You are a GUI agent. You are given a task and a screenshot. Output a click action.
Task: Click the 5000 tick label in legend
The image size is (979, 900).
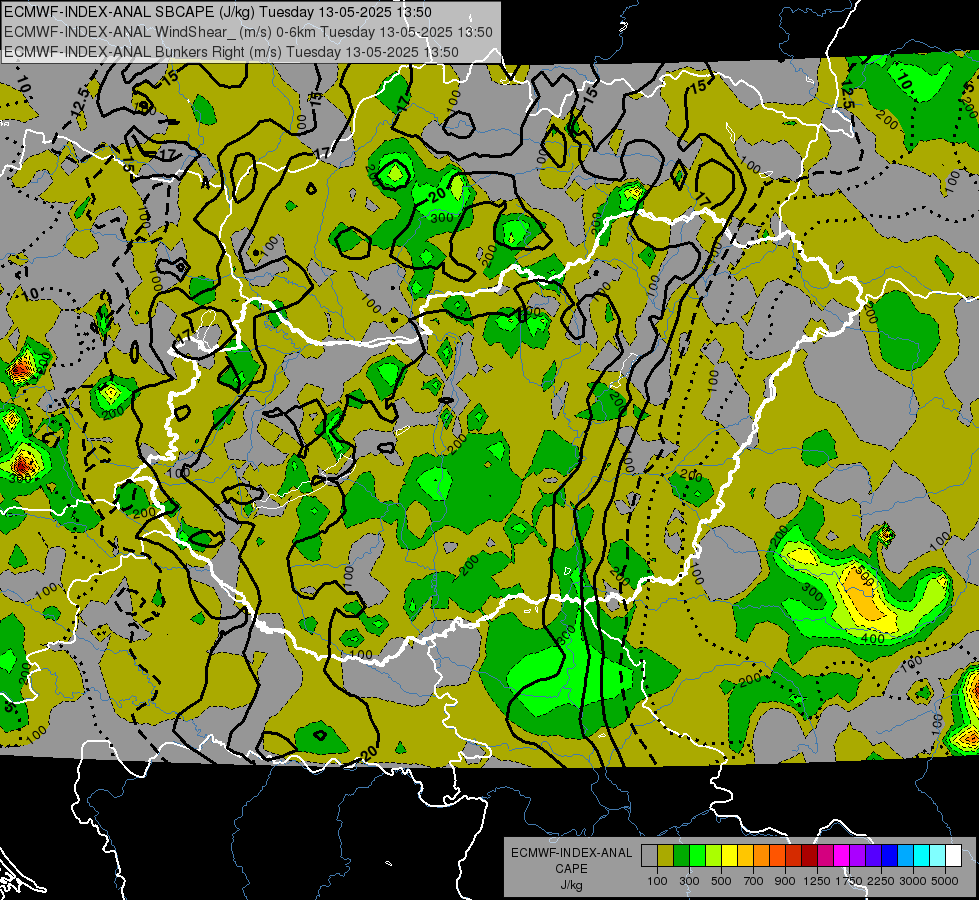tap(945, 881)
